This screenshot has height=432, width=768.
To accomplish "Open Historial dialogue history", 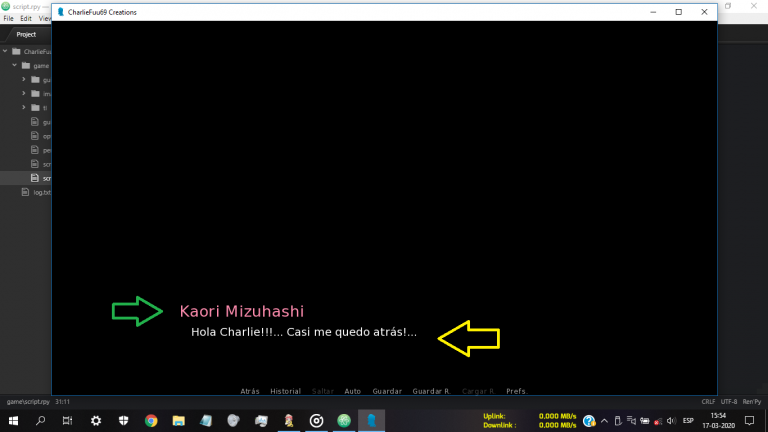I will click(285, 391).
